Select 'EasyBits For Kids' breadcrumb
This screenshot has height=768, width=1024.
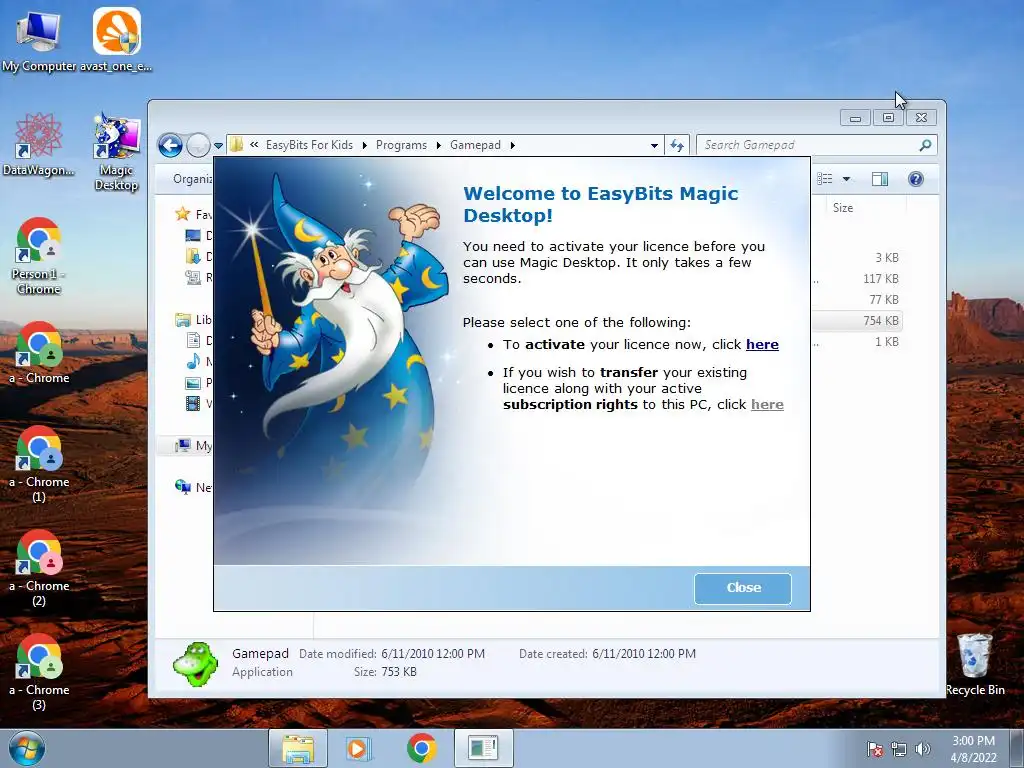(x=309, y=145)
